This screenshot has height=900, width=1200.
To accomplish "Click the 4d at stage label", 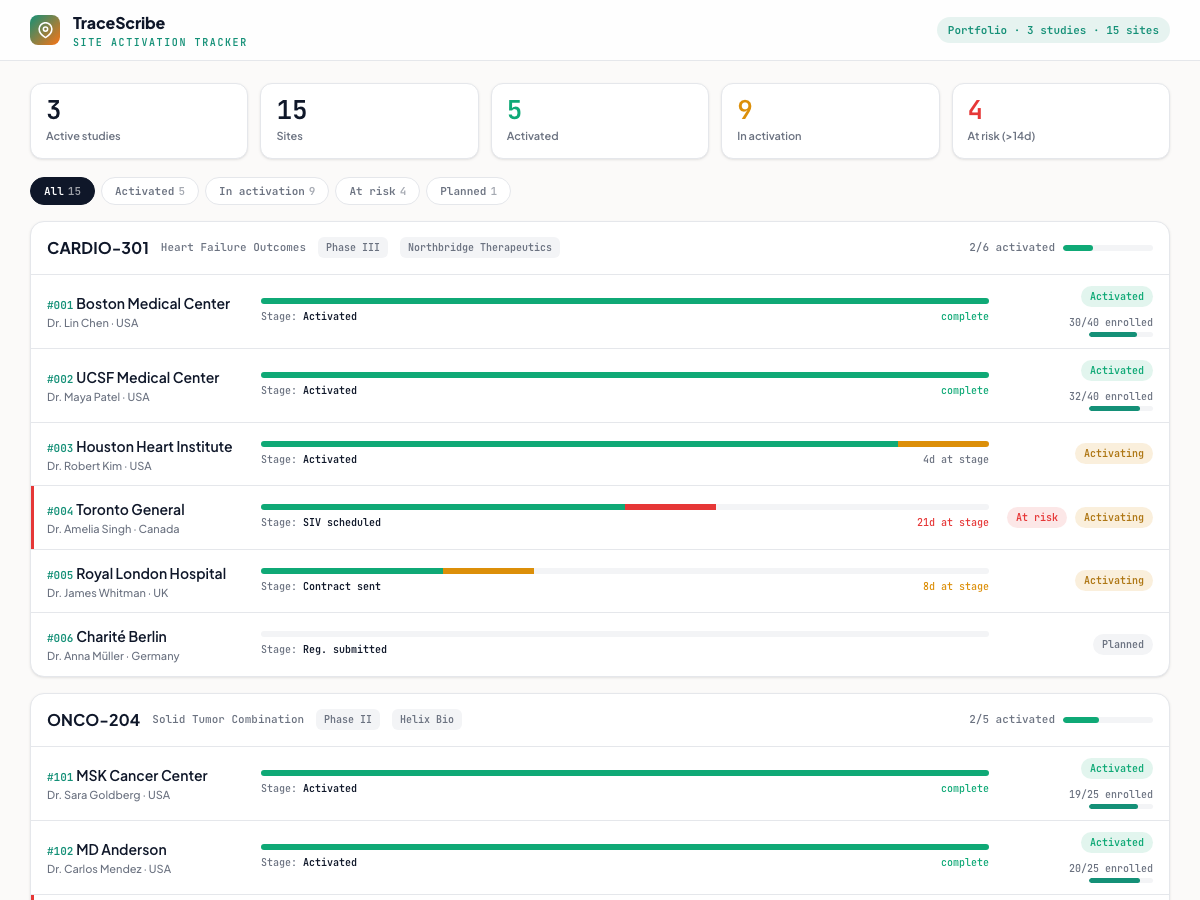I will [x=956, y=460].
